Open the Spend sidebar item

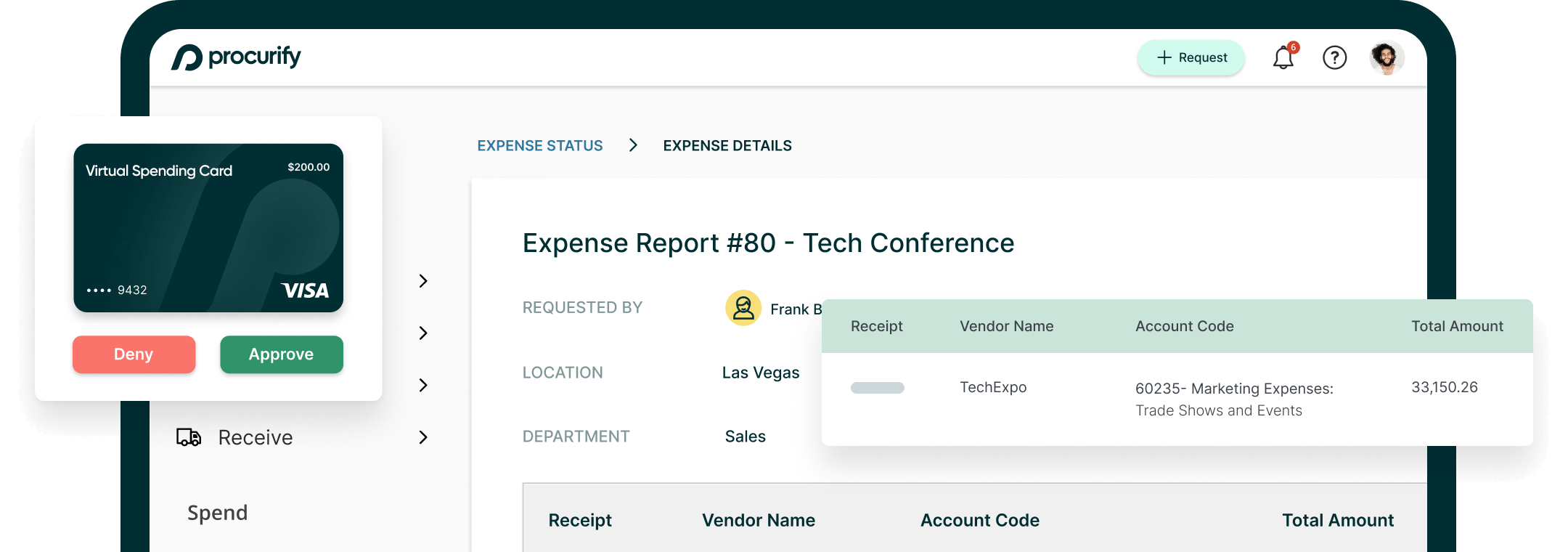click(217, 513)
